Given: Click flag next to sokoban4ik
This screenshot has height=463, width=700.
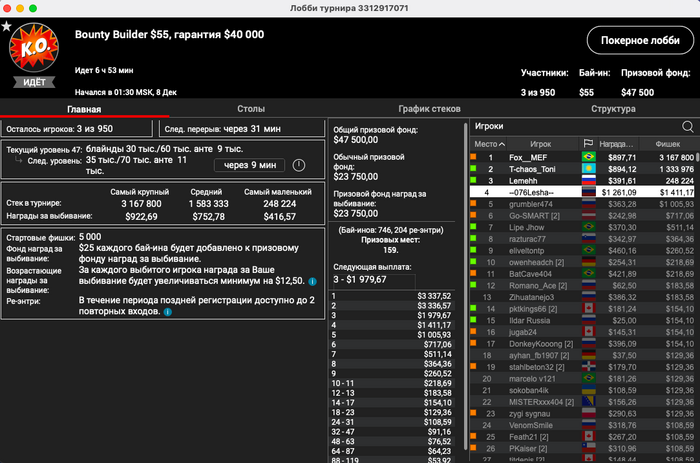Looking at the screenshot, I should (588, 390).
